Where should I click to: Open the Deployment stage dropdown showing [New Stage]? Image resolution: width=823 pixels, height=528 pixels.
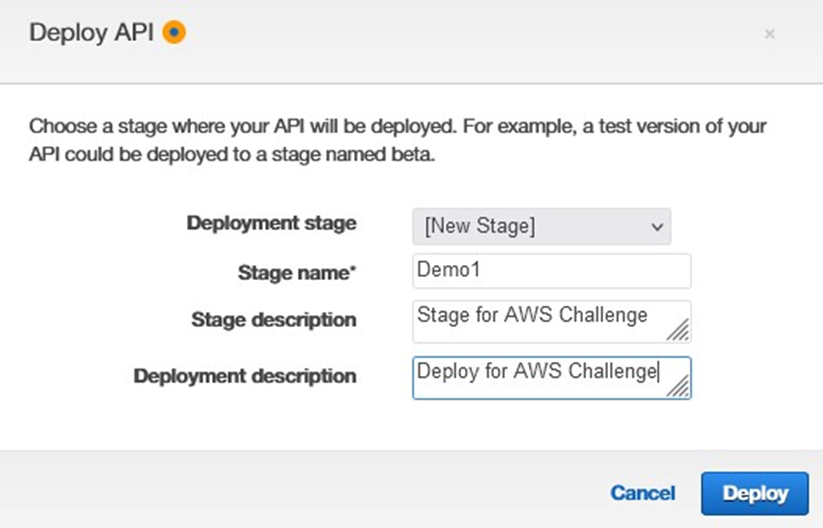[541, 226]
